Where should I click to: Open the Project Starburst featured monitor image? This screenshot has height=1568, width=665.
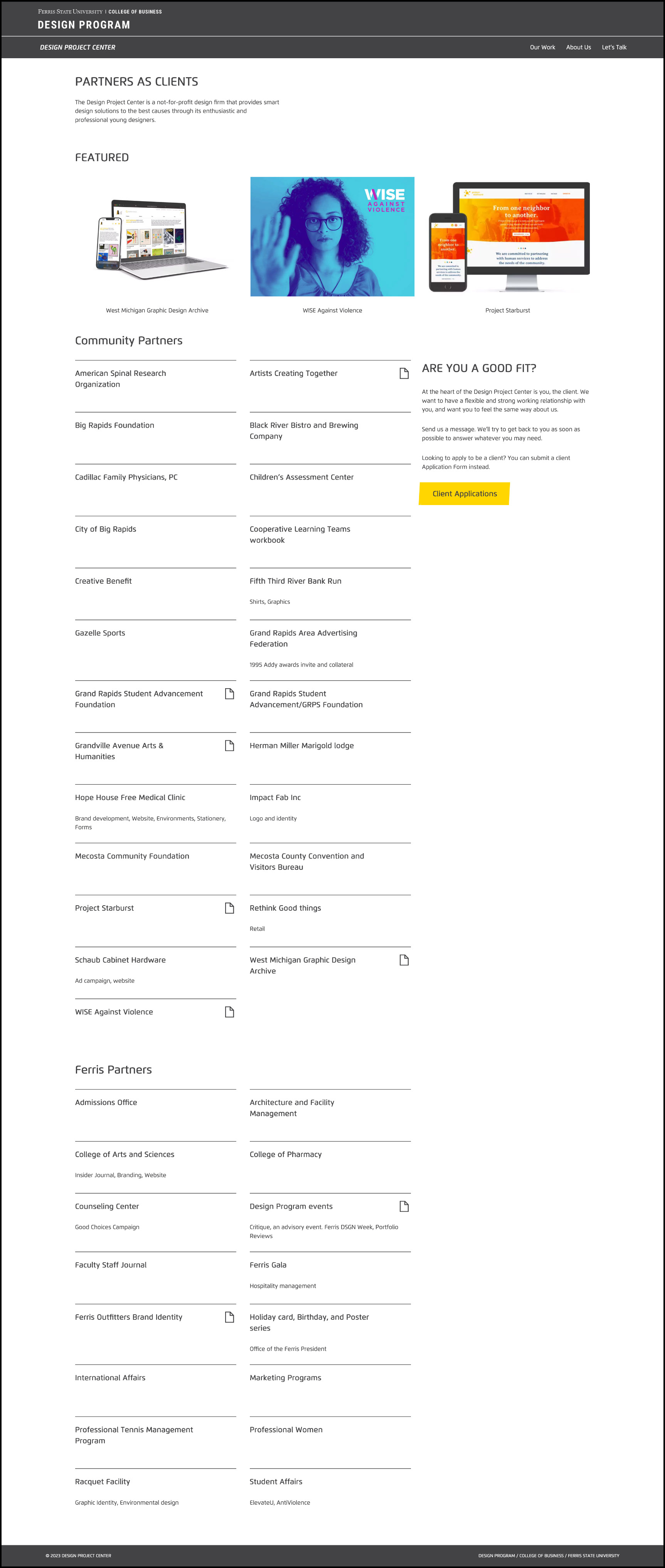(508, 237)
